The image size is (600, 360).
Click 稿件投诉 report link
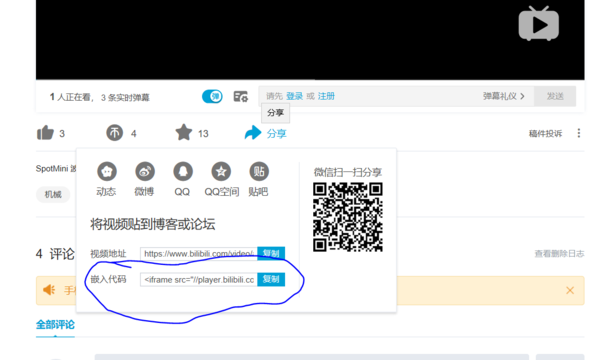(545, 134)
